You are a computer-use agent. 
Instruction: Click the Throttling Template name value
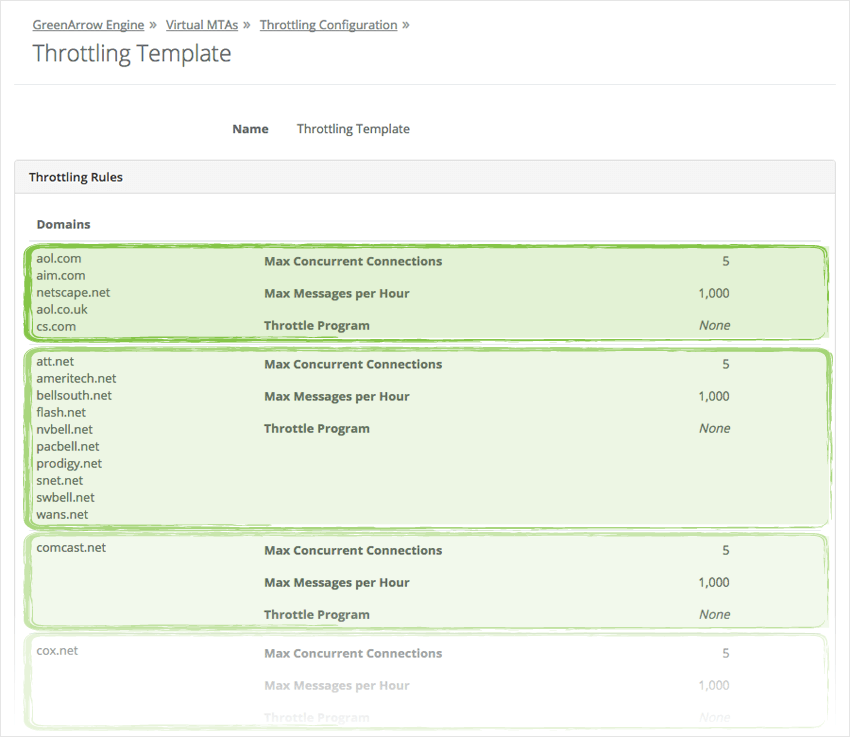[353, 129]
